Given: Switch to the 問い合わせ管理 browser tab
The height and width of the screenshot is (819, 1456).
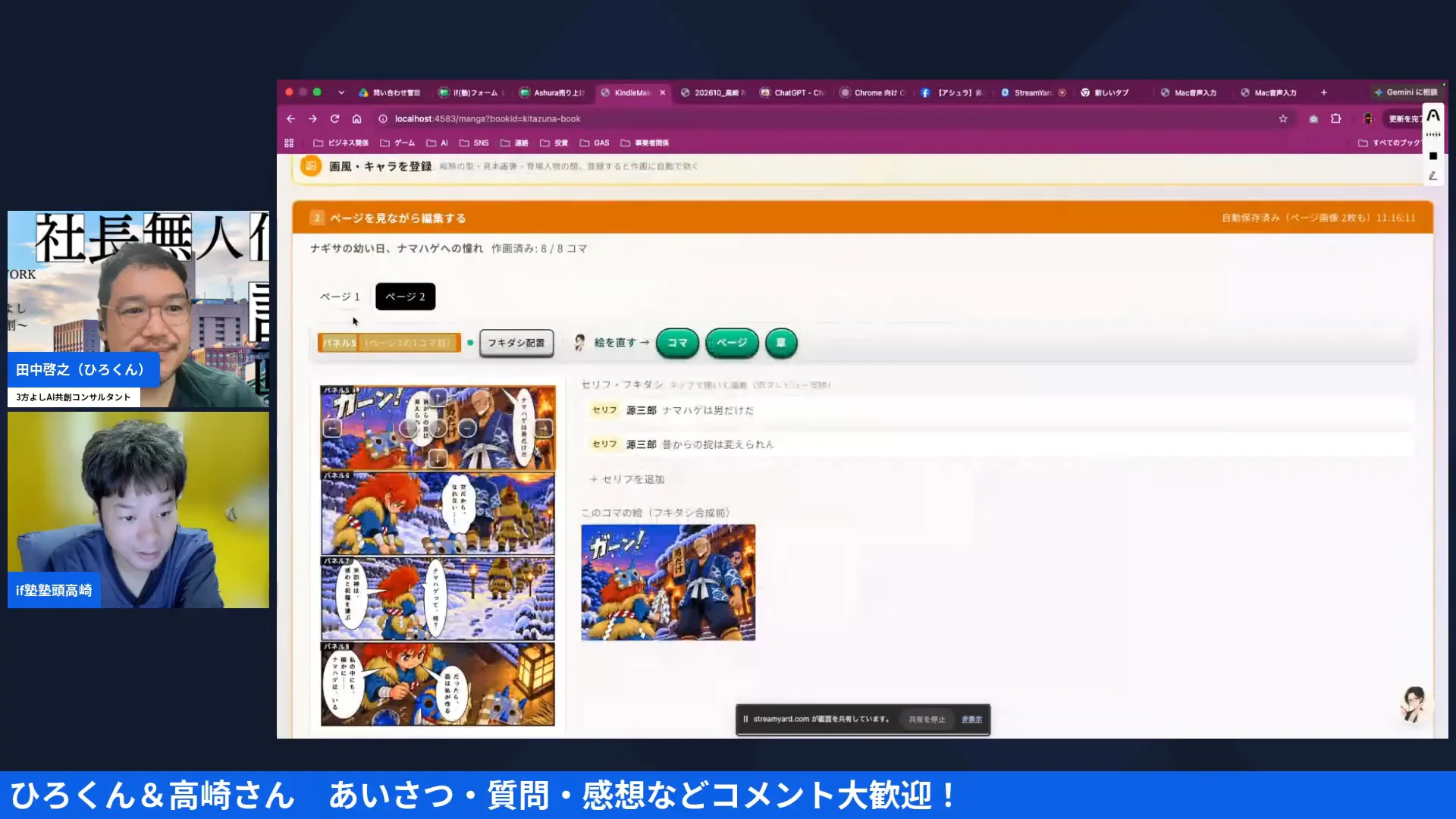Looking at the screenshot, I should click(390, 93).
